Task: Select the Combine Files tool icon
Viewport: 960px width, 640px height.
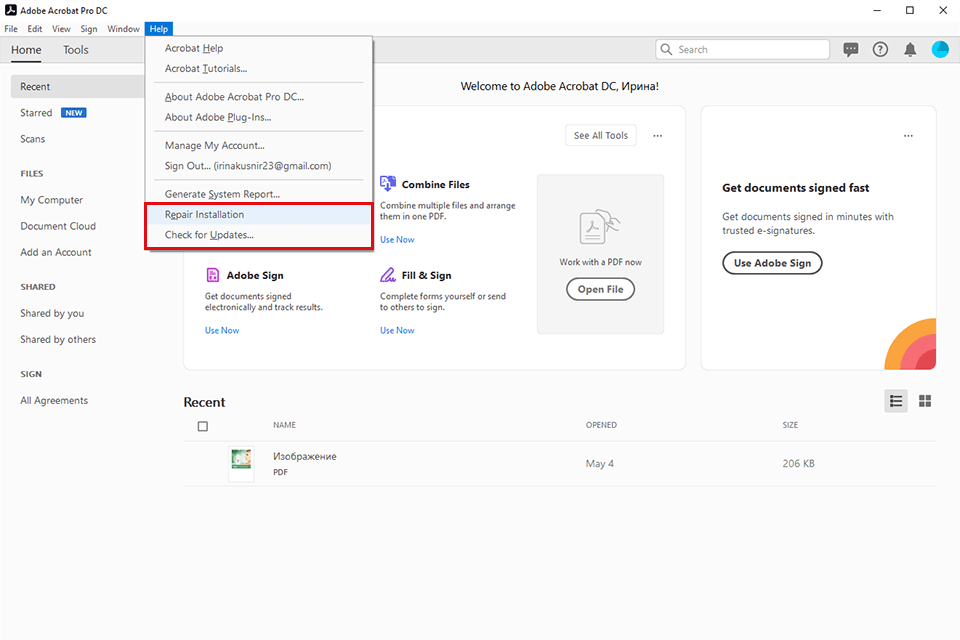Action: click(387, 183)
